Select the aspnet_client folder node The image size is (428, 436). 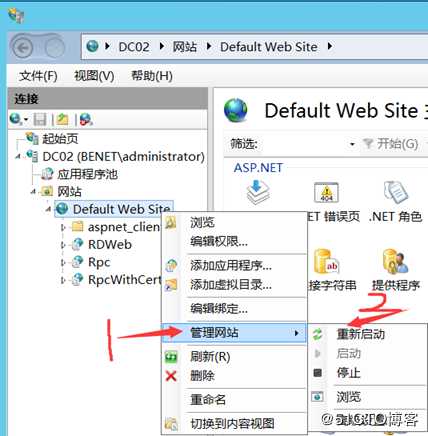tap(124, 227)
